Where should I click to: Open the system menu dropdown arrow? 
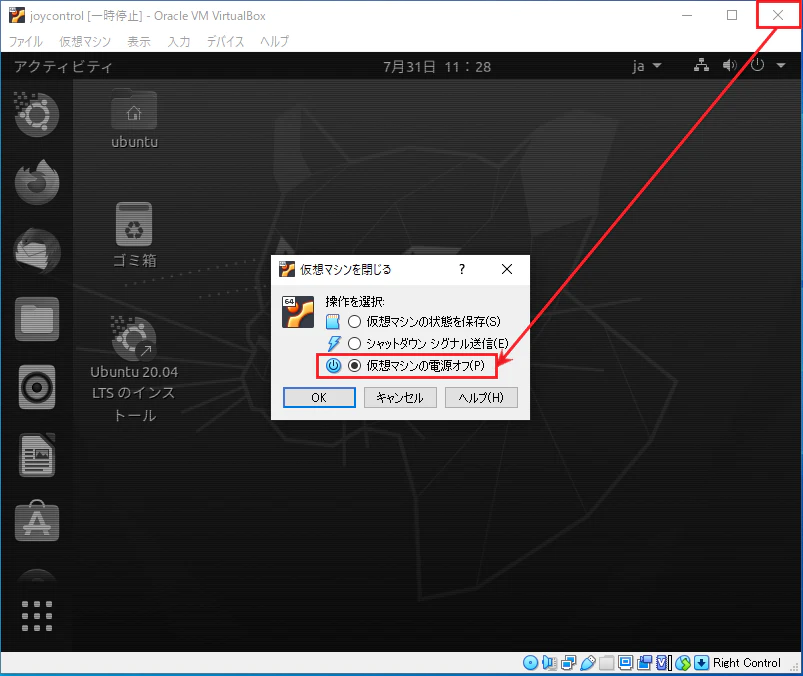(781, 66)
